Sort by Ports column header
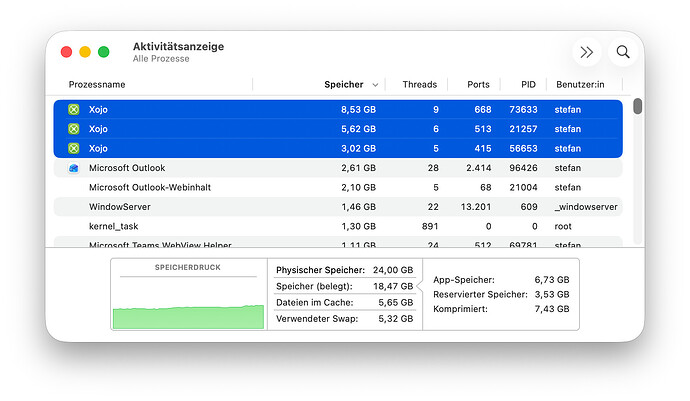 pos(478,85)
